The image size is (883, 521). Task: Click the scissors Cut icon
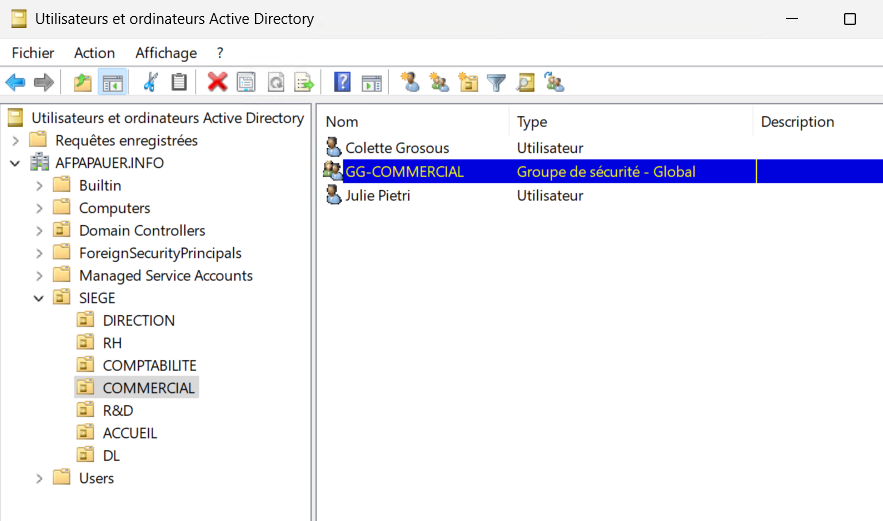coord(151,83)
